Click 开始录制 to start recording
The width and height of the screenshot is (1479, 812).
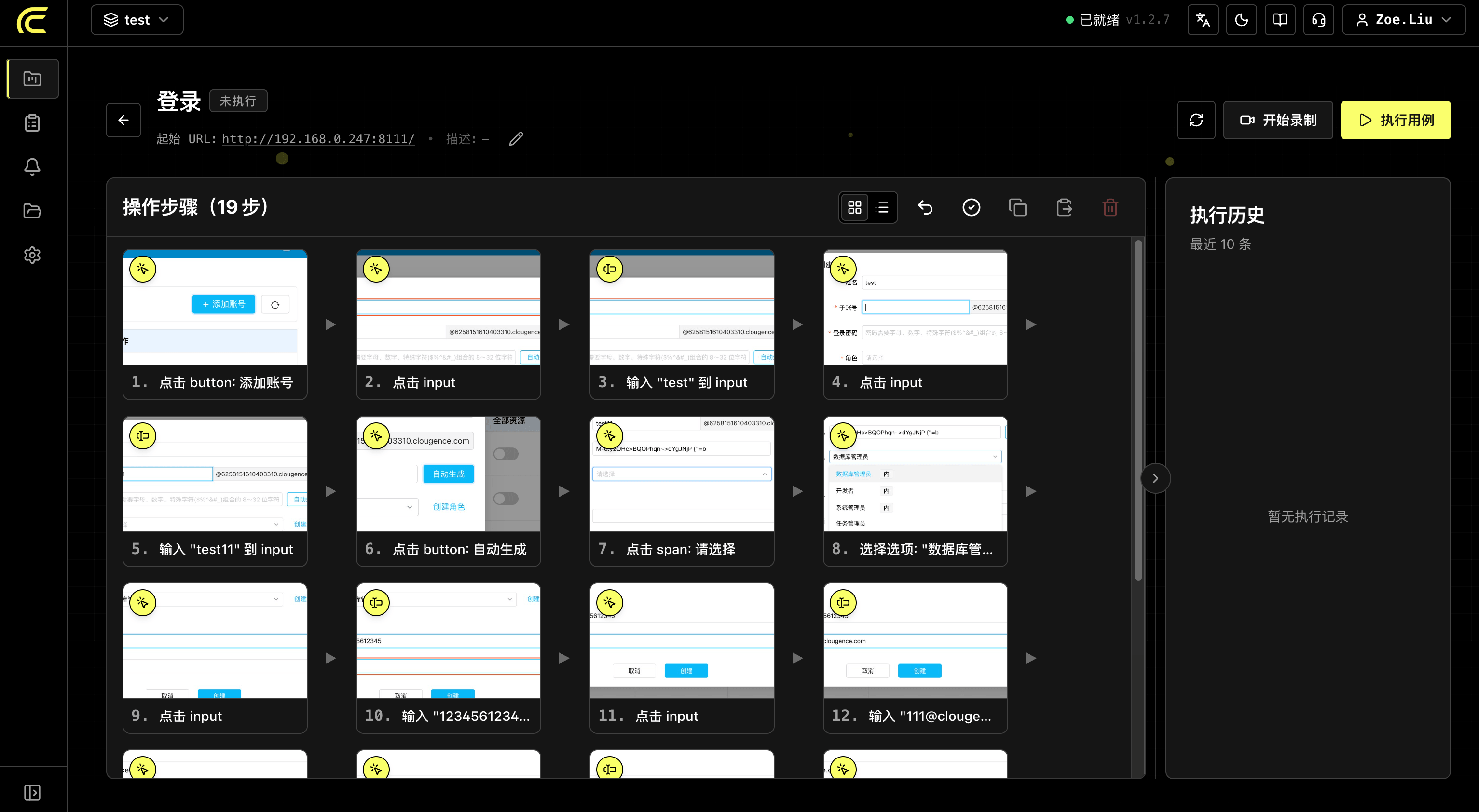pos(1278,120)
